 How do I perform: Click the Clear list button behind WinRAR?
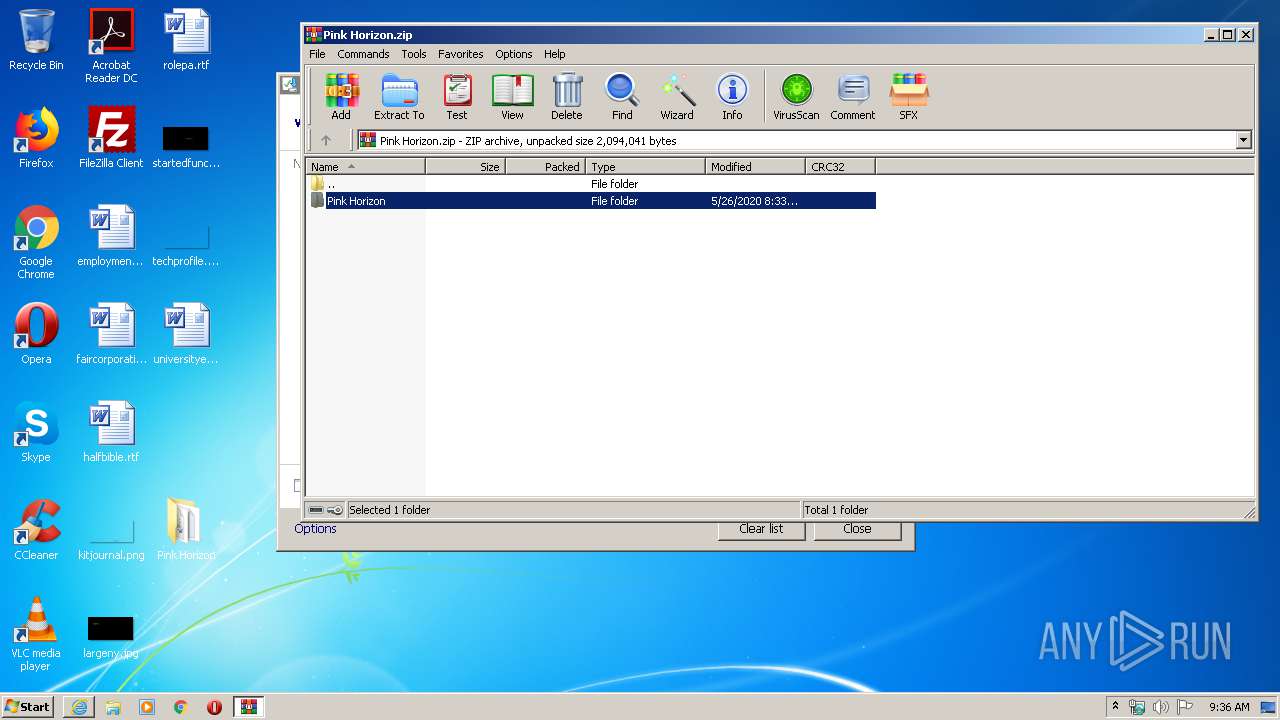pos(761,529)
